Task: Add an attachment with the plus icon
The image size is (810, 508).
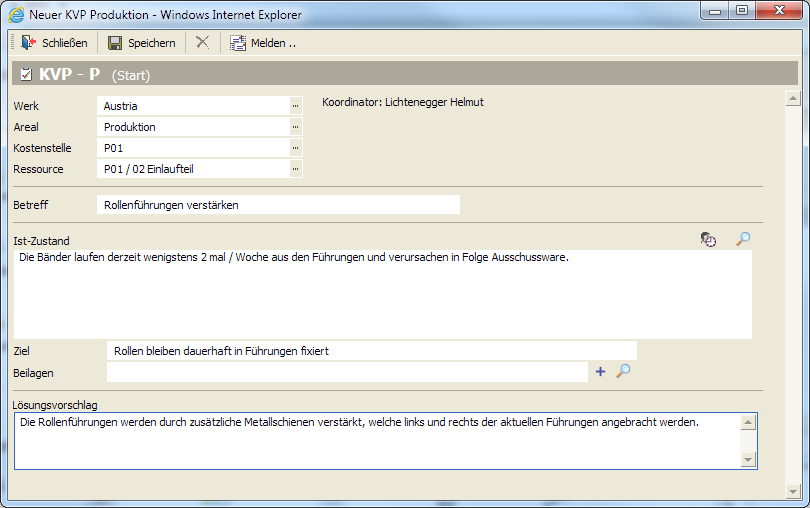Action: 600,372
